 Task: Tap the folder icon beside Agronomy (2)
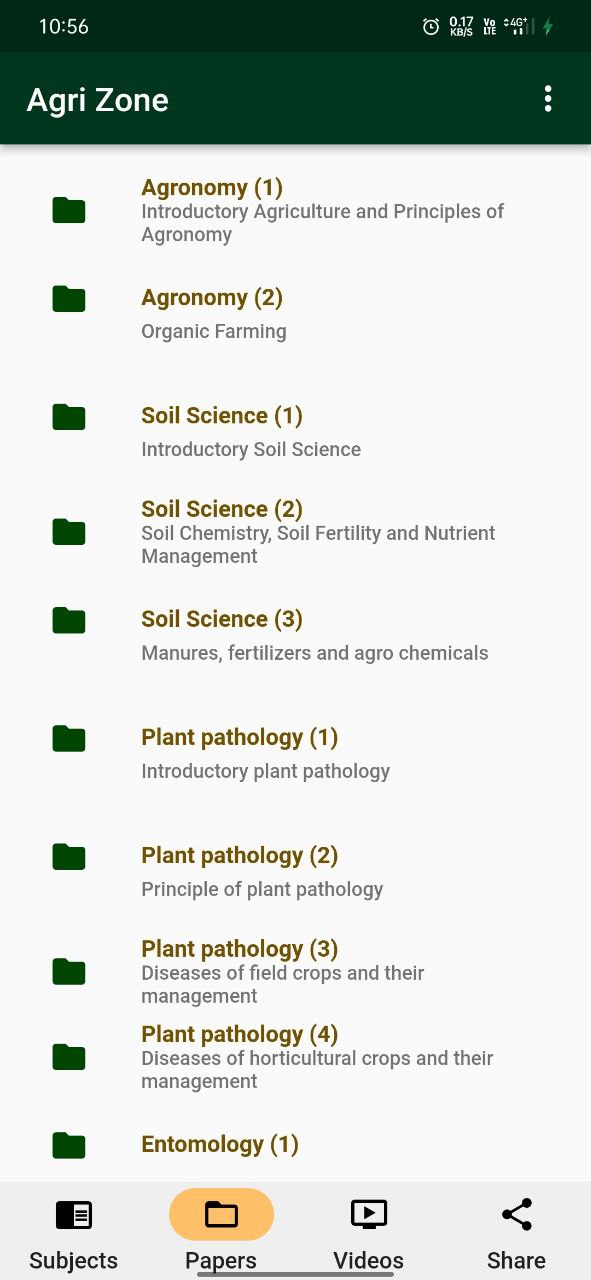coord(69,298)
